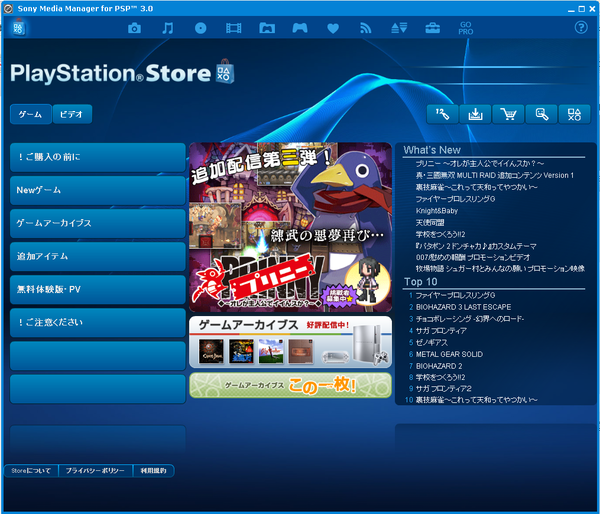The image size is (600, 514).
Task: Open METAL GEAR SOLID in Top 10
Action: point(449,354)
